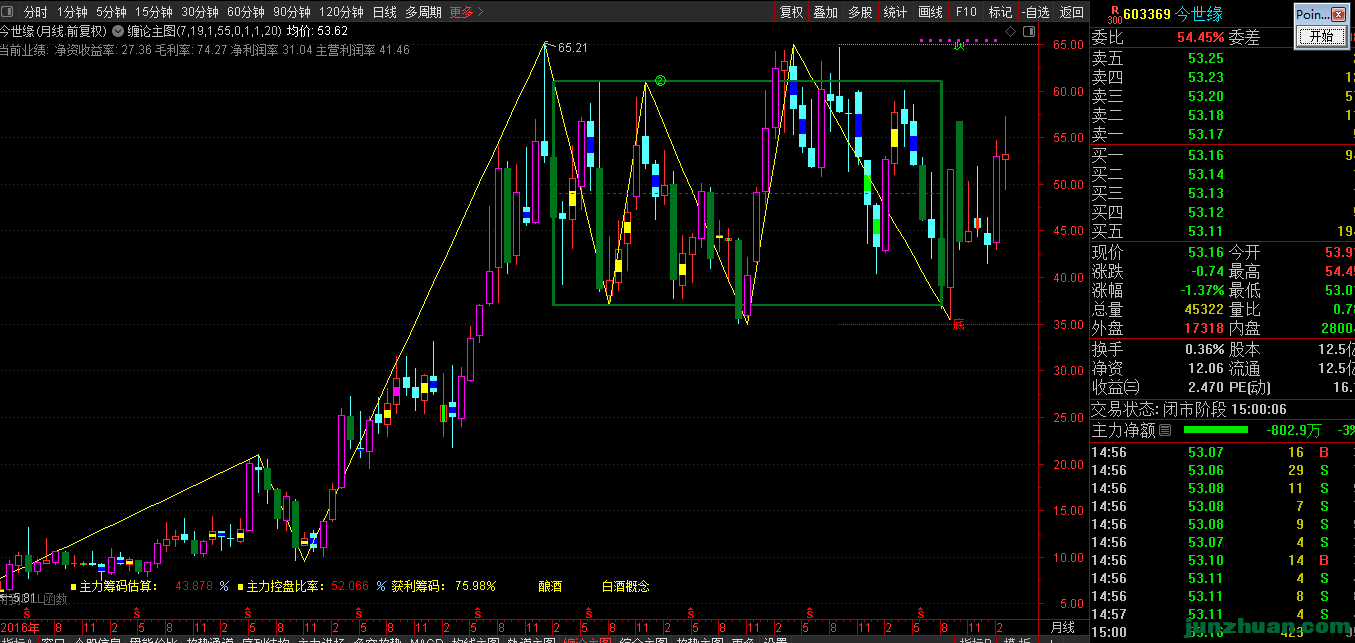This screenshot has width=1355, height=643.
Task: Click the 多股 multi-stock button
Action: click(860, 12)
